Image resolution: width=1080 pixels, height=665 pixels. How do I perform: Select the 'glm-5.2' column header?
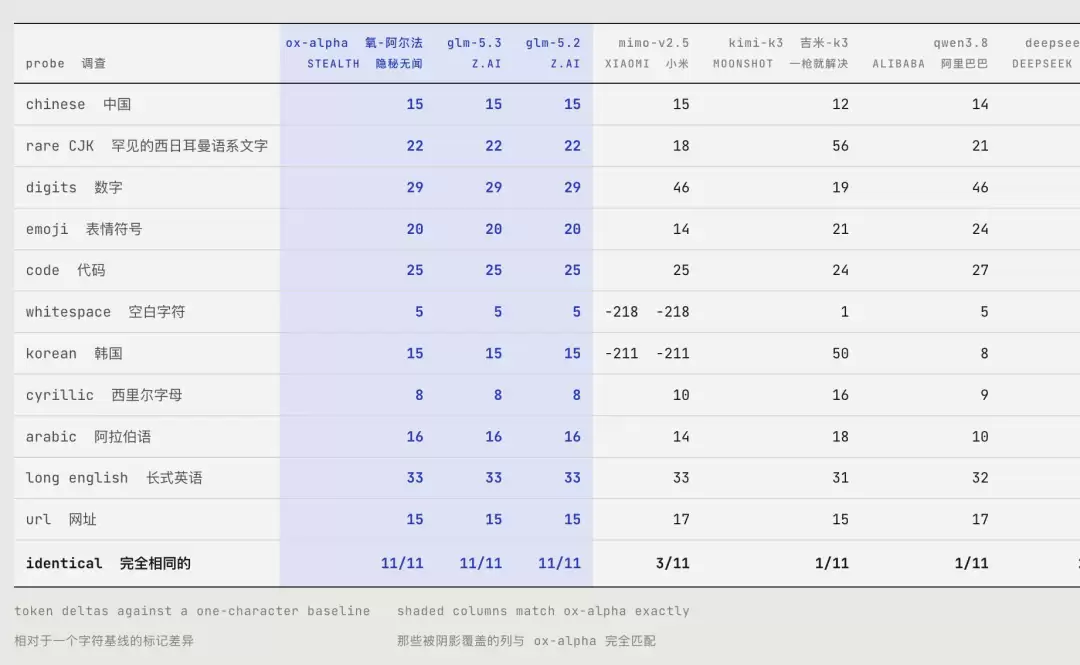[552, 43]
